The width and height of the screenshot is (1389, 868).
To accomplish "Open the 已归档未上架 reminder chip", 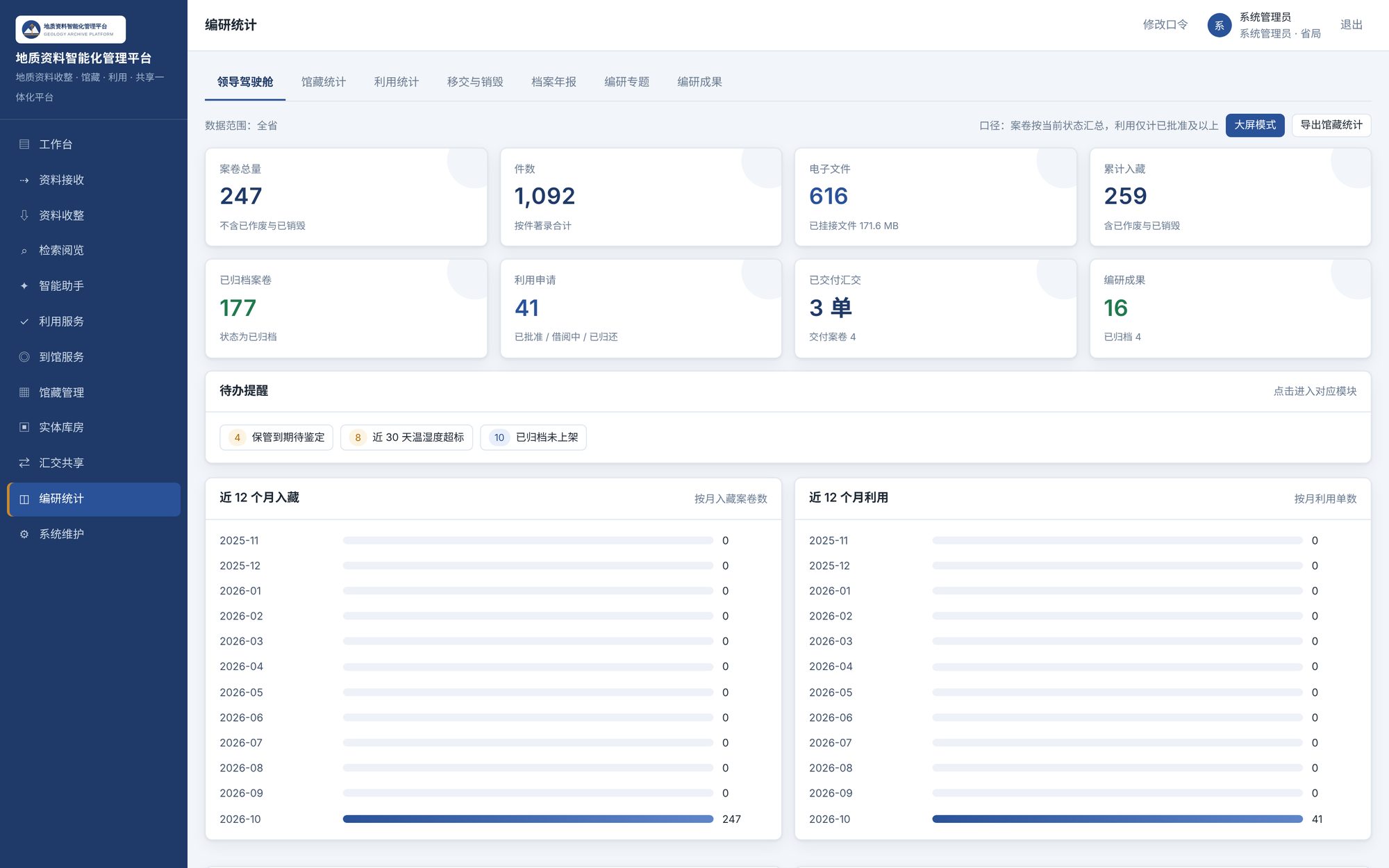I will point(533,437).
